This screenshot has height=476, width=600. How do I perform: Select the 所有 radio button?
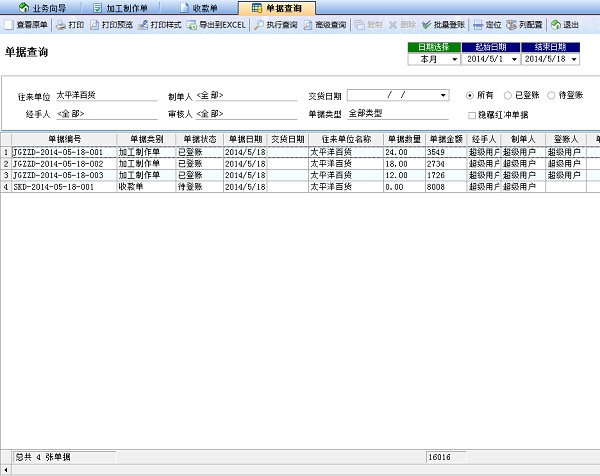471,95
